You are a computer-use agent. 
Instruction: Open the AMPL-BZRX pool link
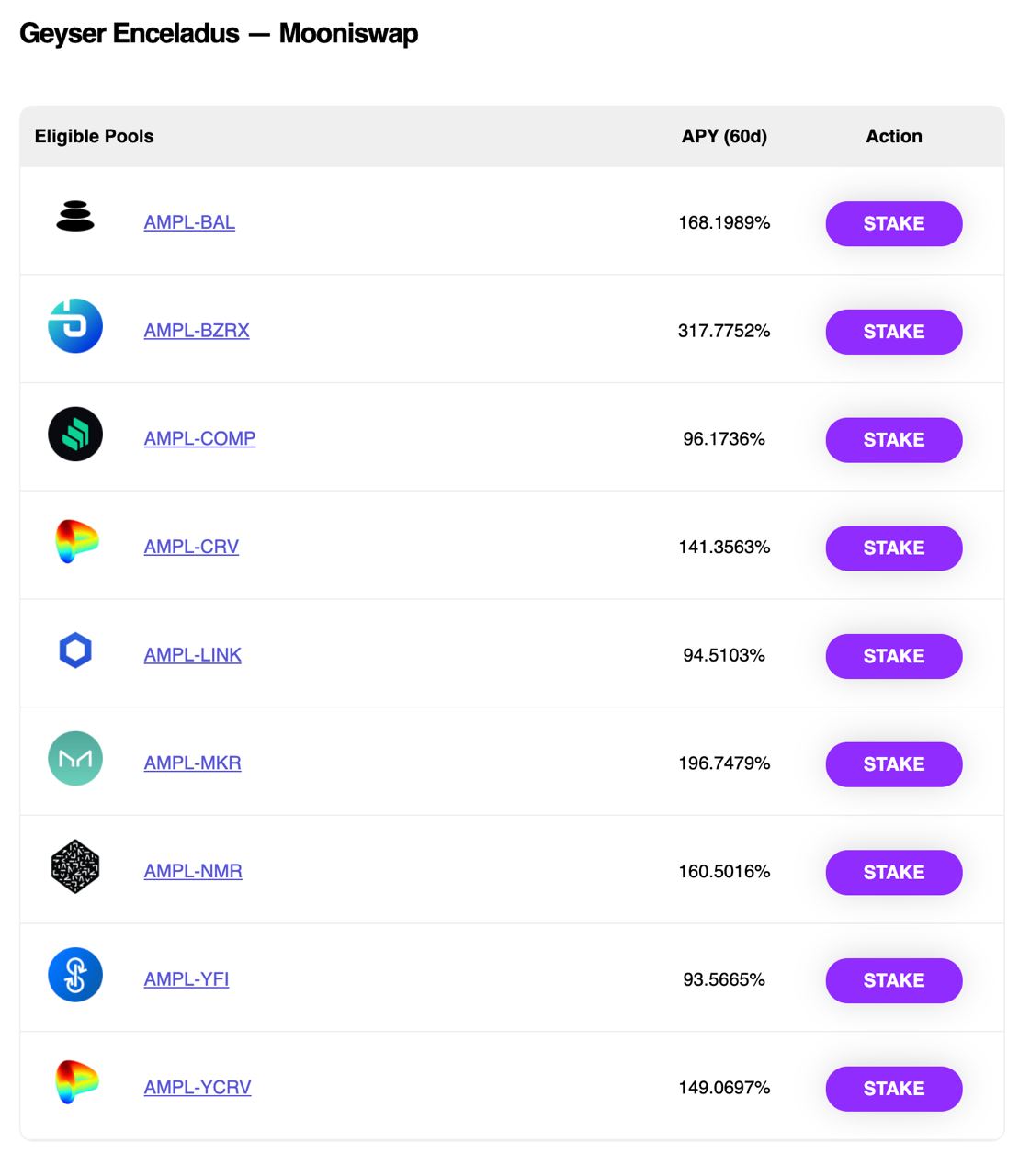click(197, 331)
